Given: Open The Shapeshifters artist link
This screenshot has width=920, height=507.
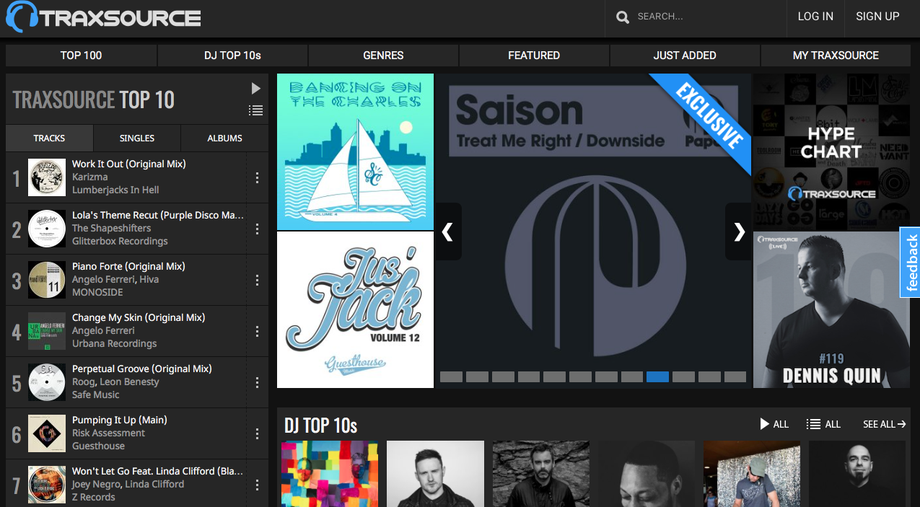Looking at the screenshot, I should click(x=111, y=228).
